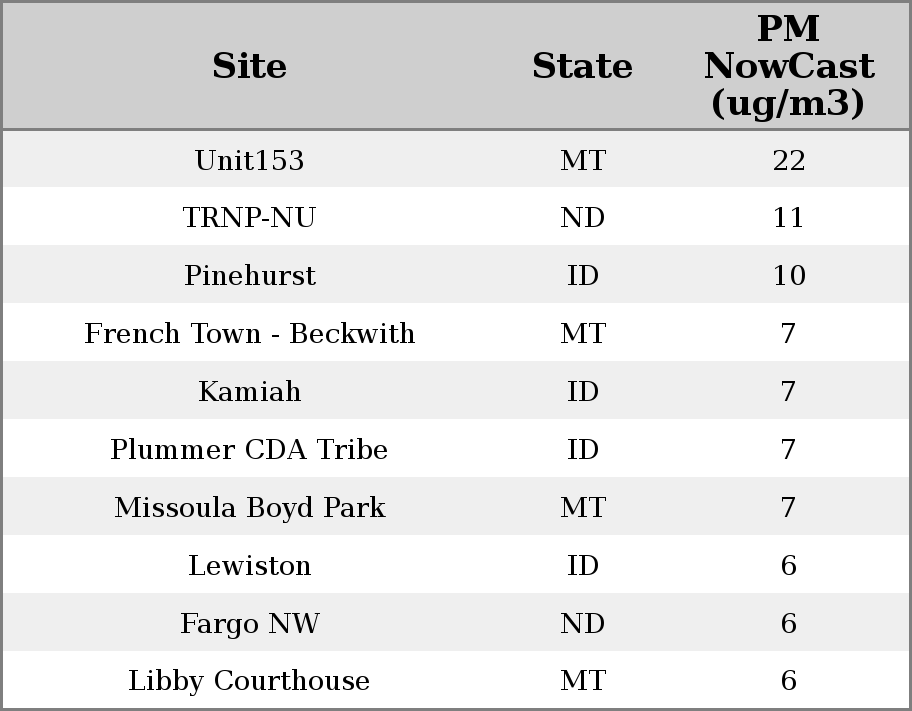Select Libby Courthouse site name
The height and width of the screenshot is (711, 912).
tap(249, 681)
